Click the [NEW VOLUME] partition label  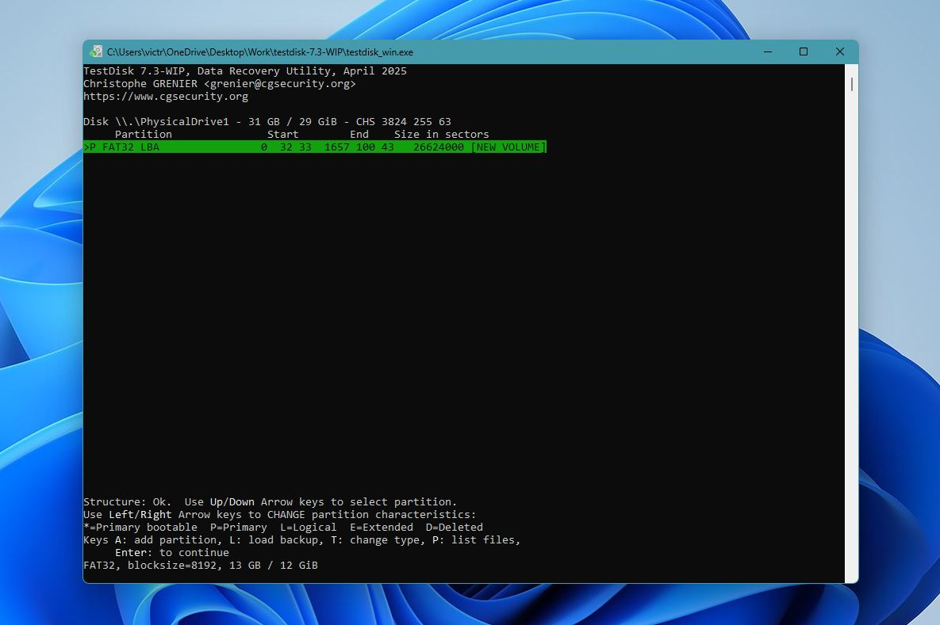click(508, 147)
